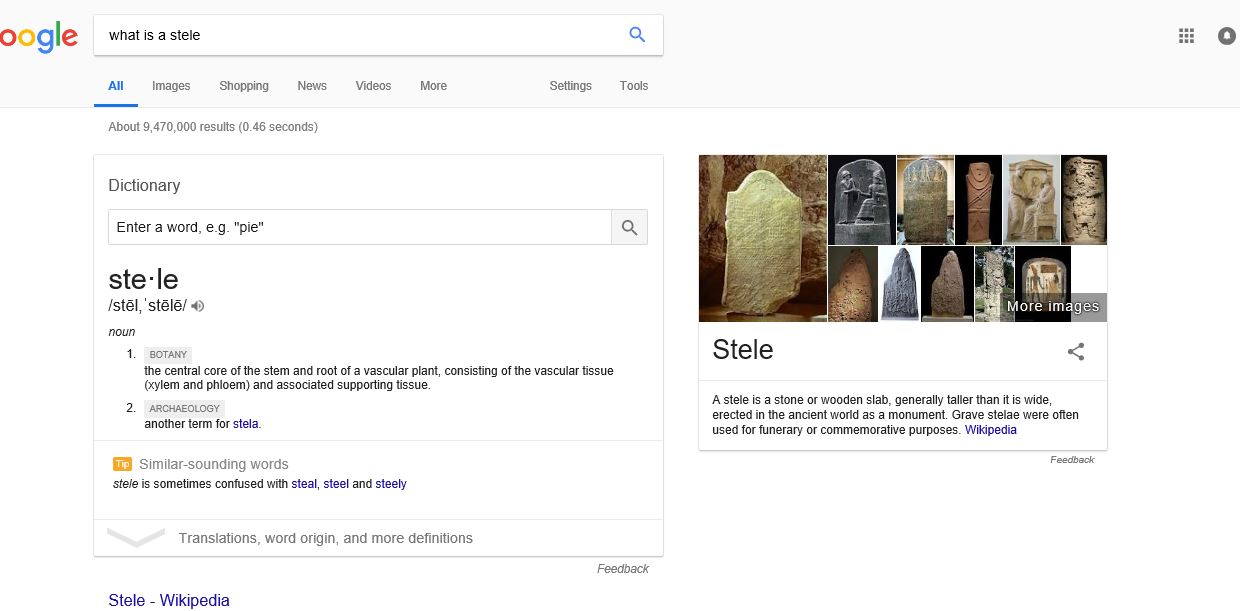Image resolution: width=1240 pixels, height=611 pixels.
Task: Open the large stele stone thumbnail
Action: click(x=762, y=238)
